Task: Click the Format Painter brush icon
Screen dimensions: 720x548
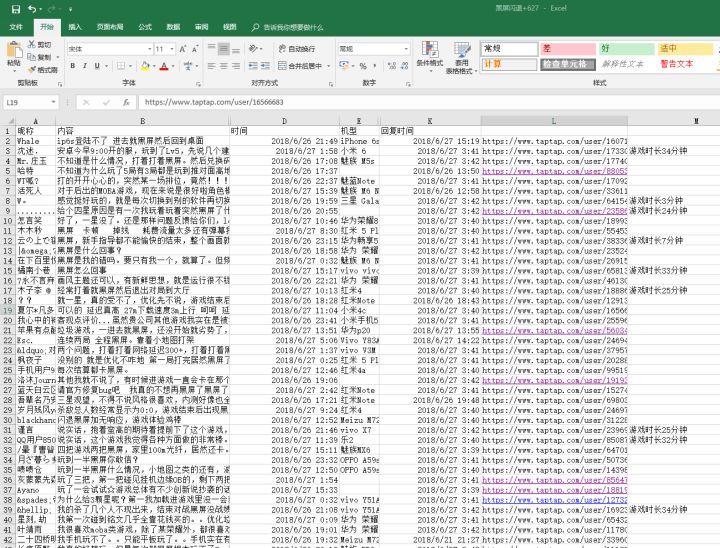Action: [x=32, y=70]
